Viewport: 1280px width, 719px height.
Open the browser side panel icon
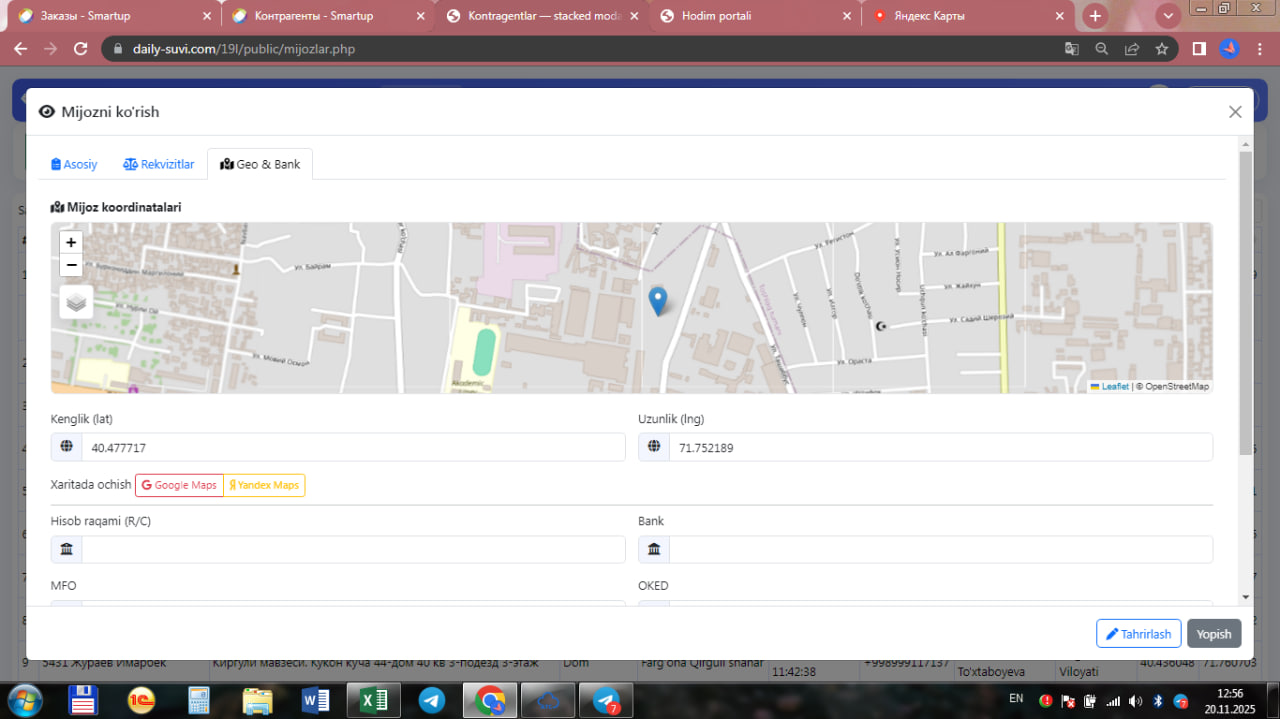[x=1199, y=49]
